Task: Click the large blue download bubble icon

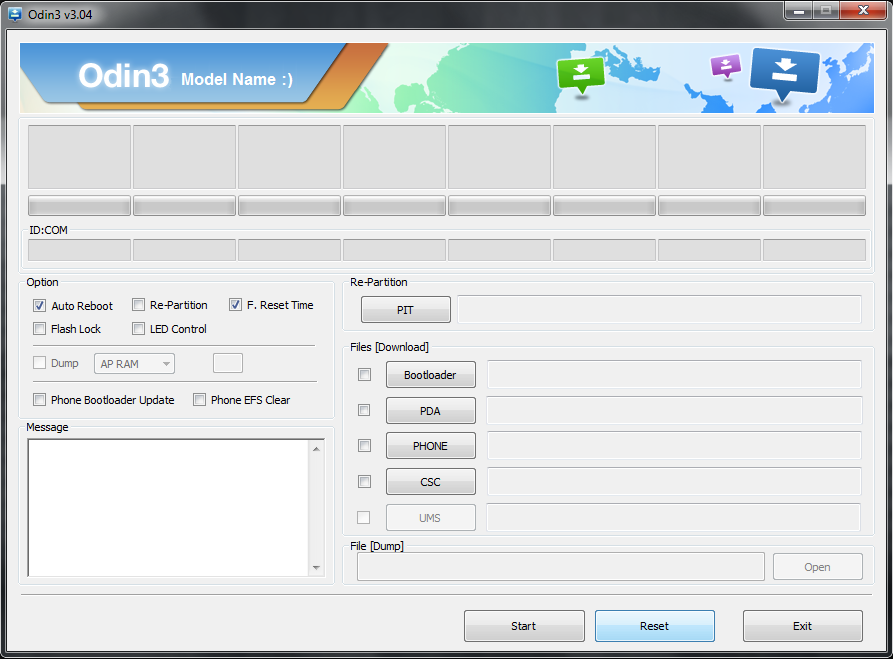Action: [x=785, y=73]
